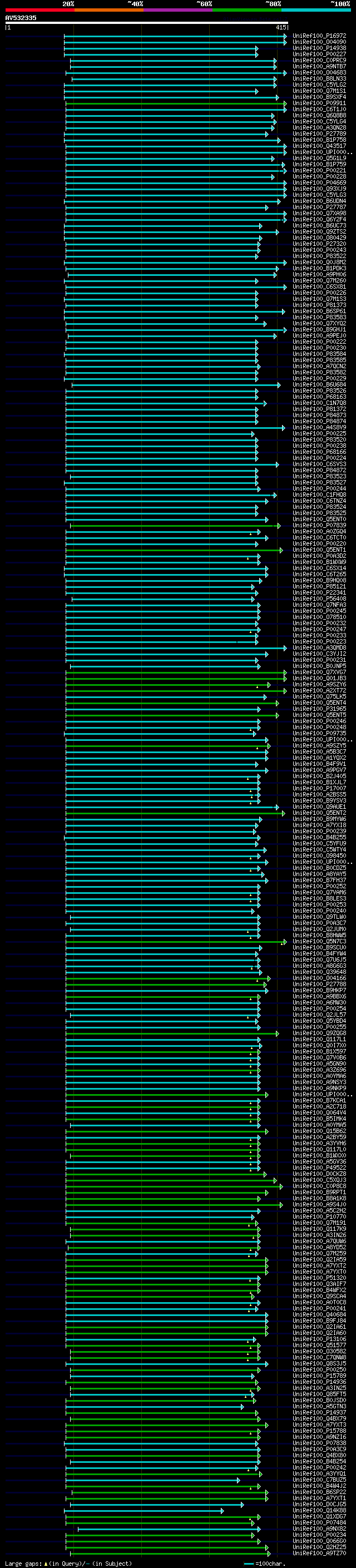This screenshot has width=356, height=1568.
Task: Select the cyan alignment bar of UniRef100_P16972
Action: coord(175,36)
